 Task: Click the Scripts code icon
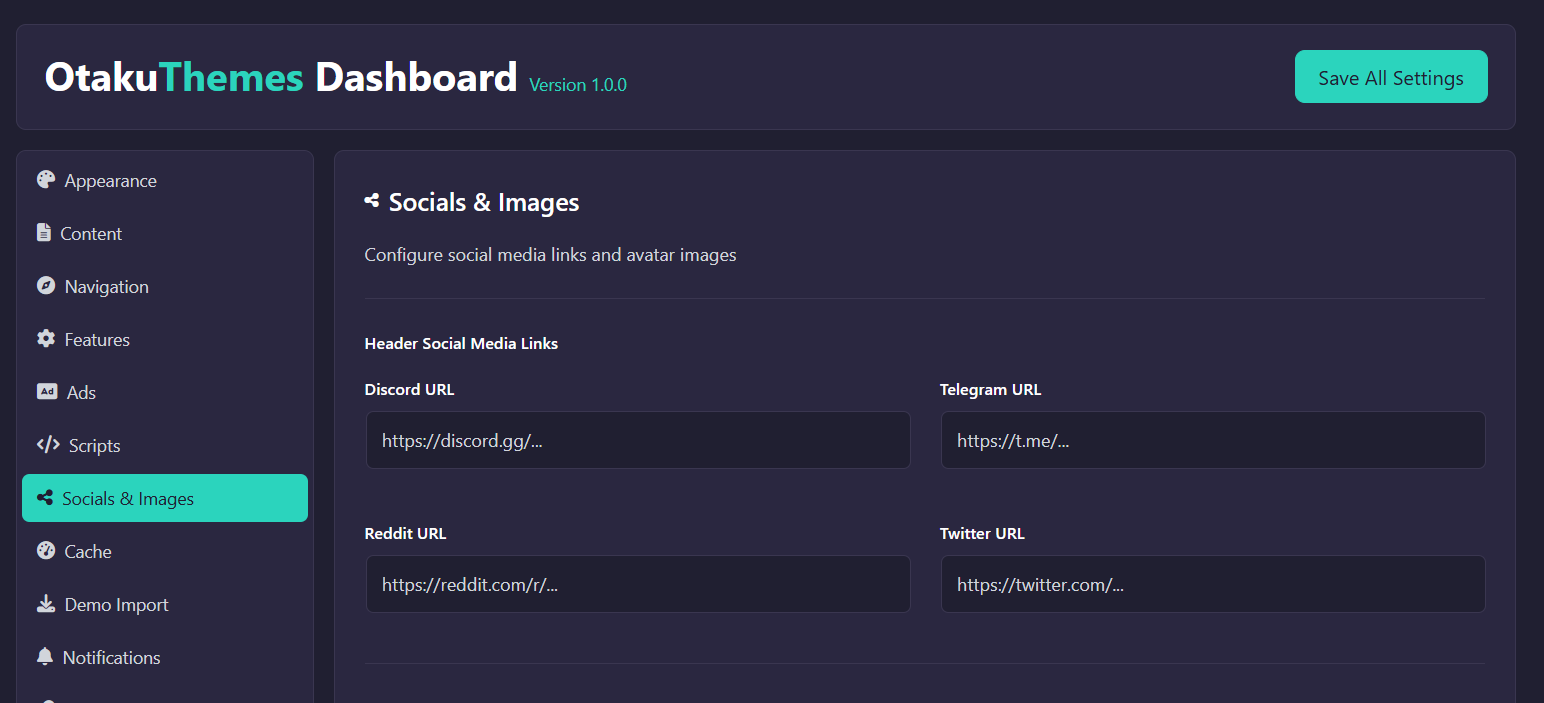[46, 445]
